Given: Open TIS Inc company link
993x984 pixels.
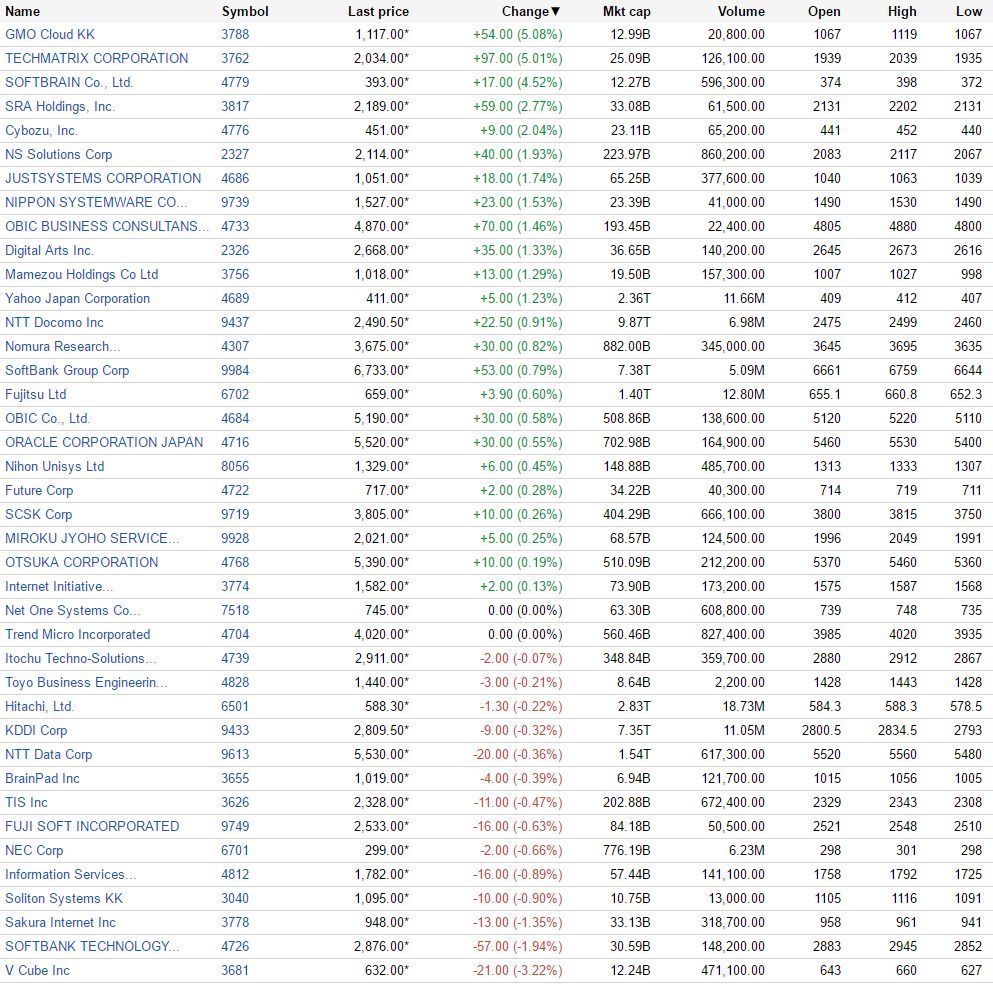Looking at the screenshot, I should (26, 804).
